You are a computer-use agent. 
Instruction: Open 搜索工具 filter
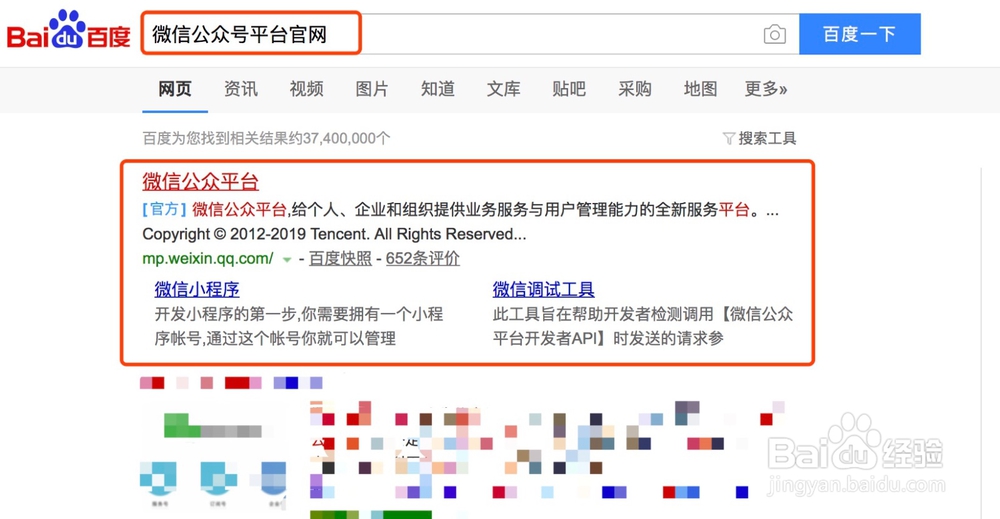(760, 138)
